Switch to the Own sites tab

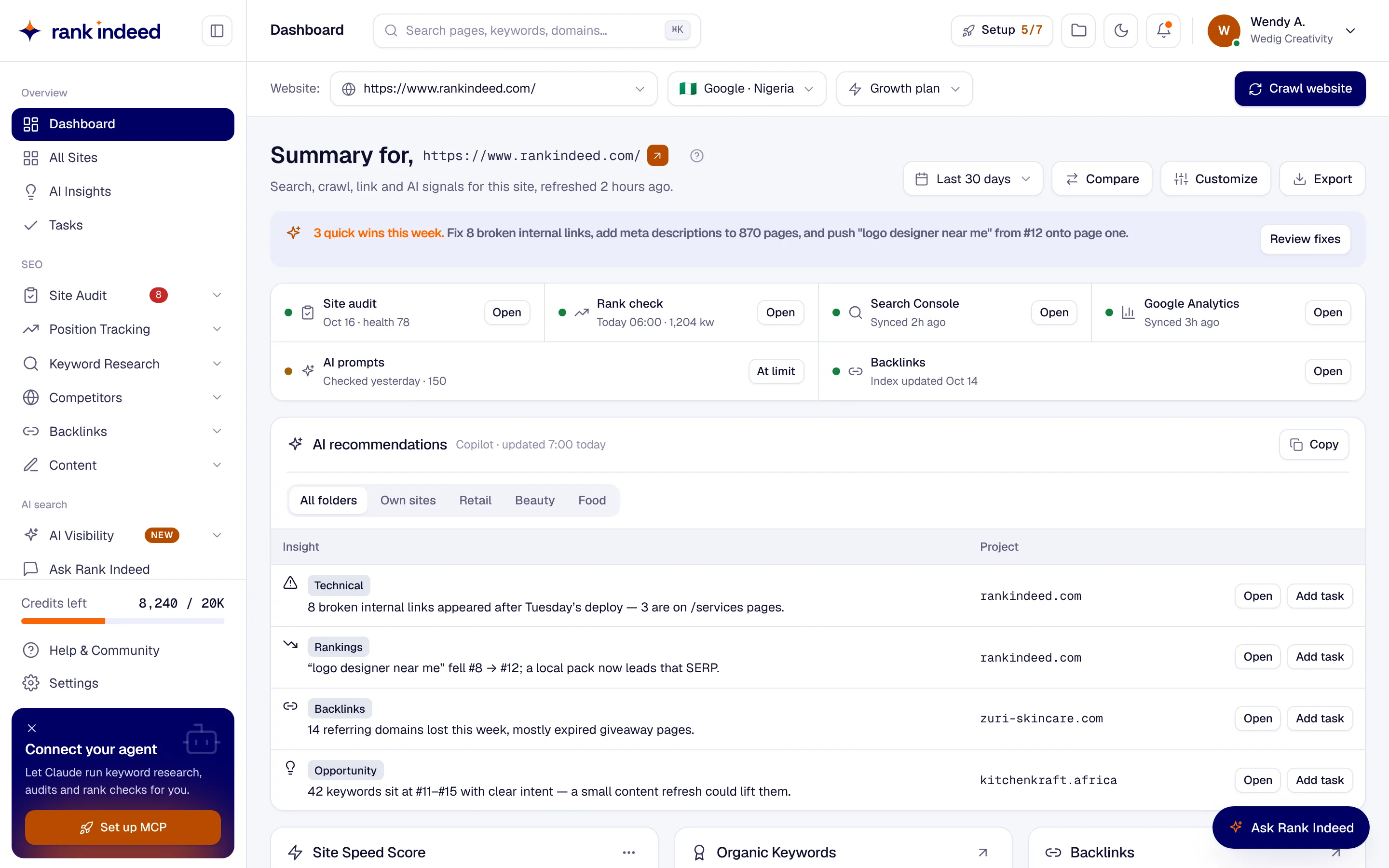(408, 500)
